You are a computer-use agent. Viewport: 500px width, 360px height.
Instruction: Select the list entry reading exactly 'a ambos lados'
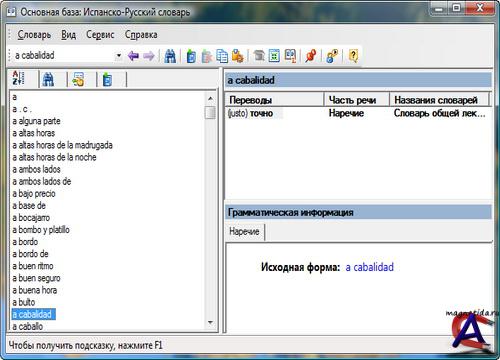tap(36, 169)
